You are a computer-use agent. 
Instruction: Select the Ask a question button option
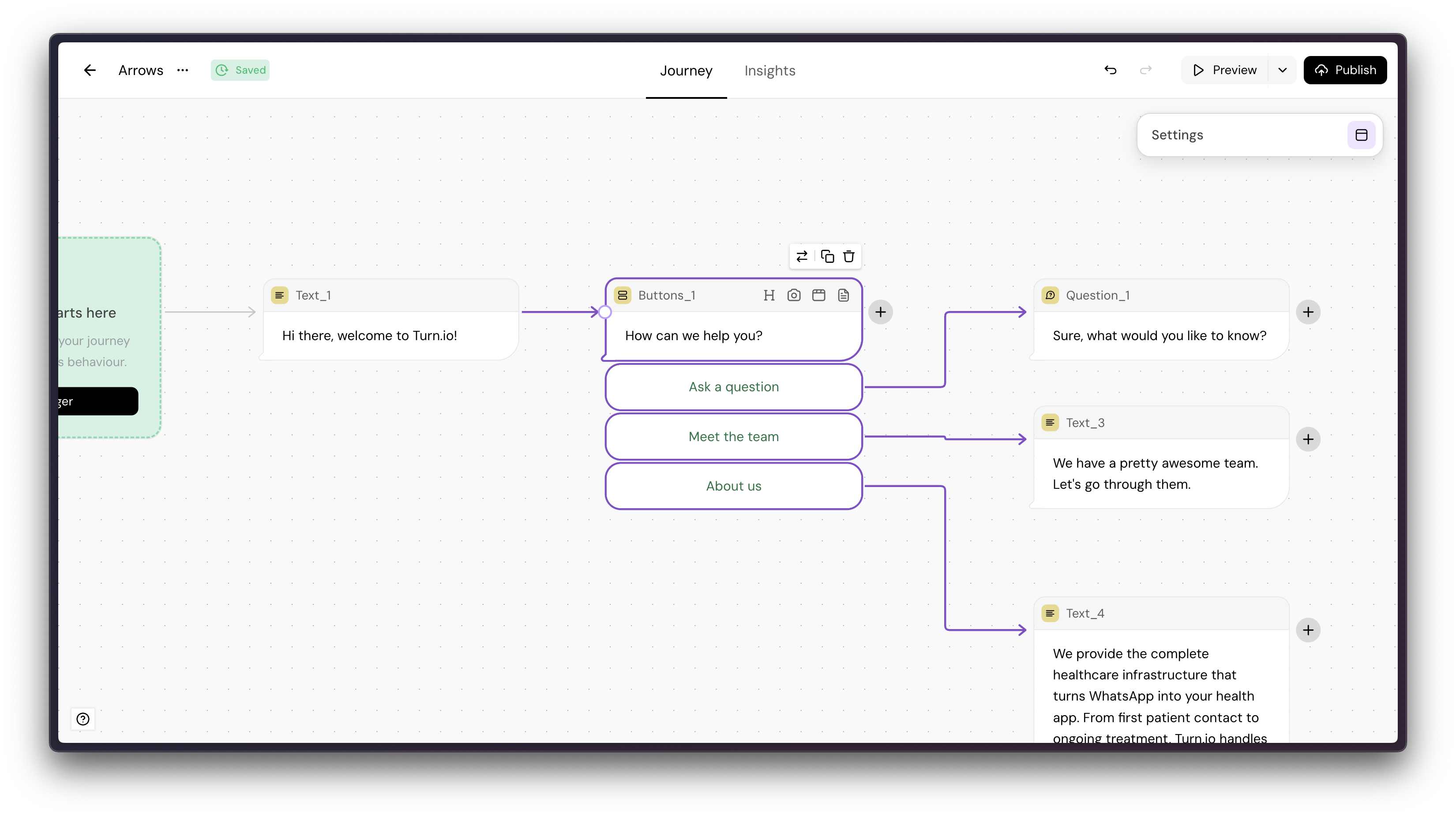coord(733,387)
